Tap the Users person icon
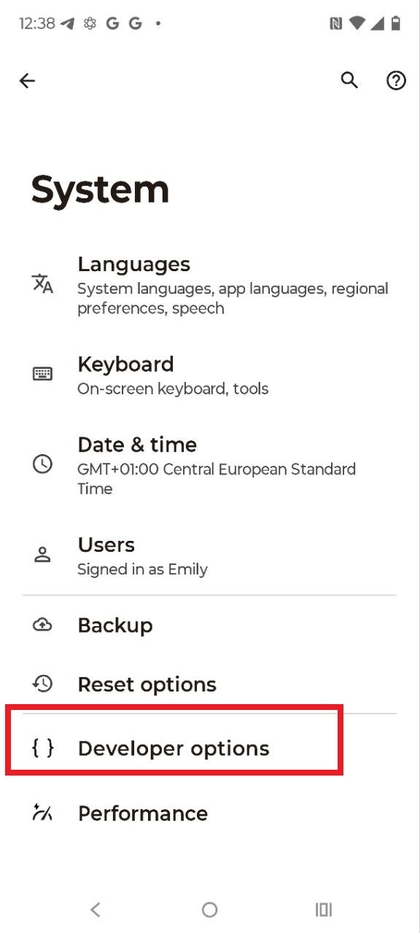 tap(42, 555)
